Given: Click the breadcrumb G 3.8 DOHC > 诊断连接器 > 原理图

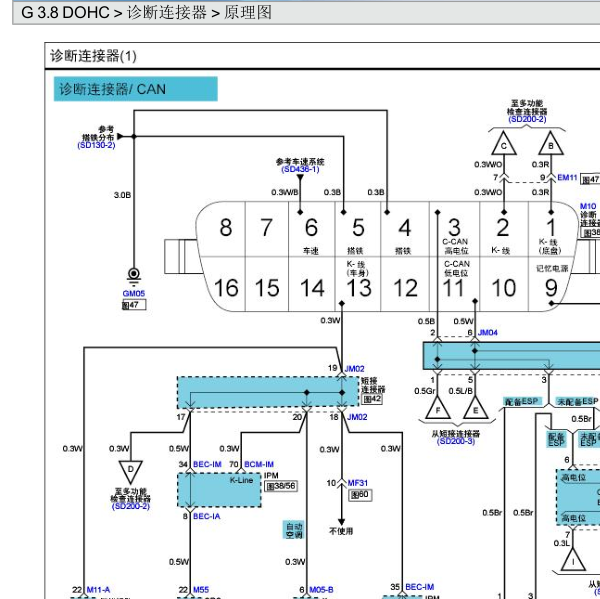Looking at the screenshot, I should click(x=146, y=12).
